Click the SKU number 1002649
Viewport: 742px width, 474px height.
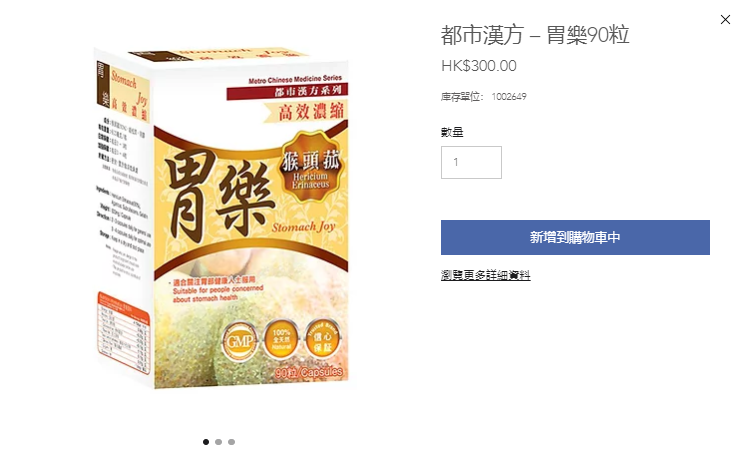coord(509,97)
